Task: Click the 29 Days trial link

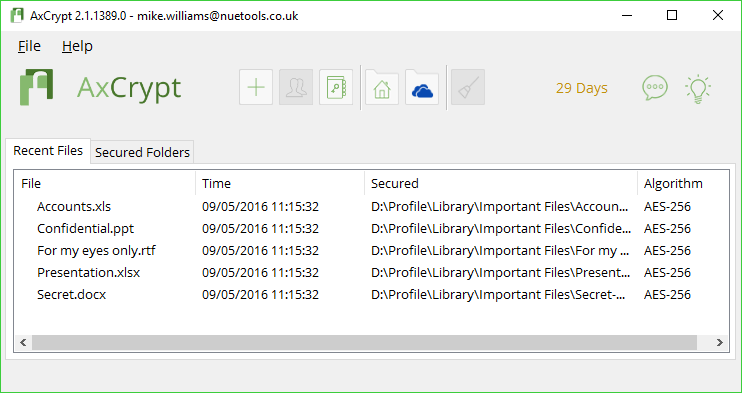Action: 582,89
